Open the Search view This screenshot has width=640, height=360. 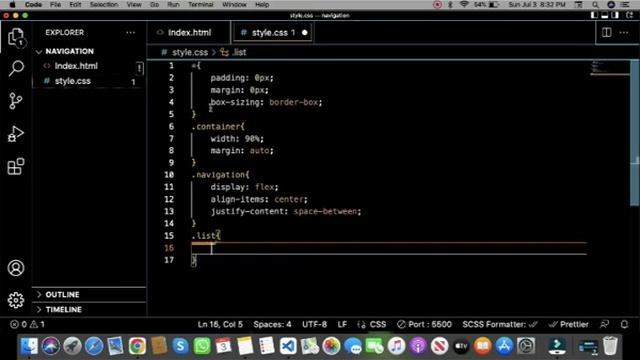(16, 69)
